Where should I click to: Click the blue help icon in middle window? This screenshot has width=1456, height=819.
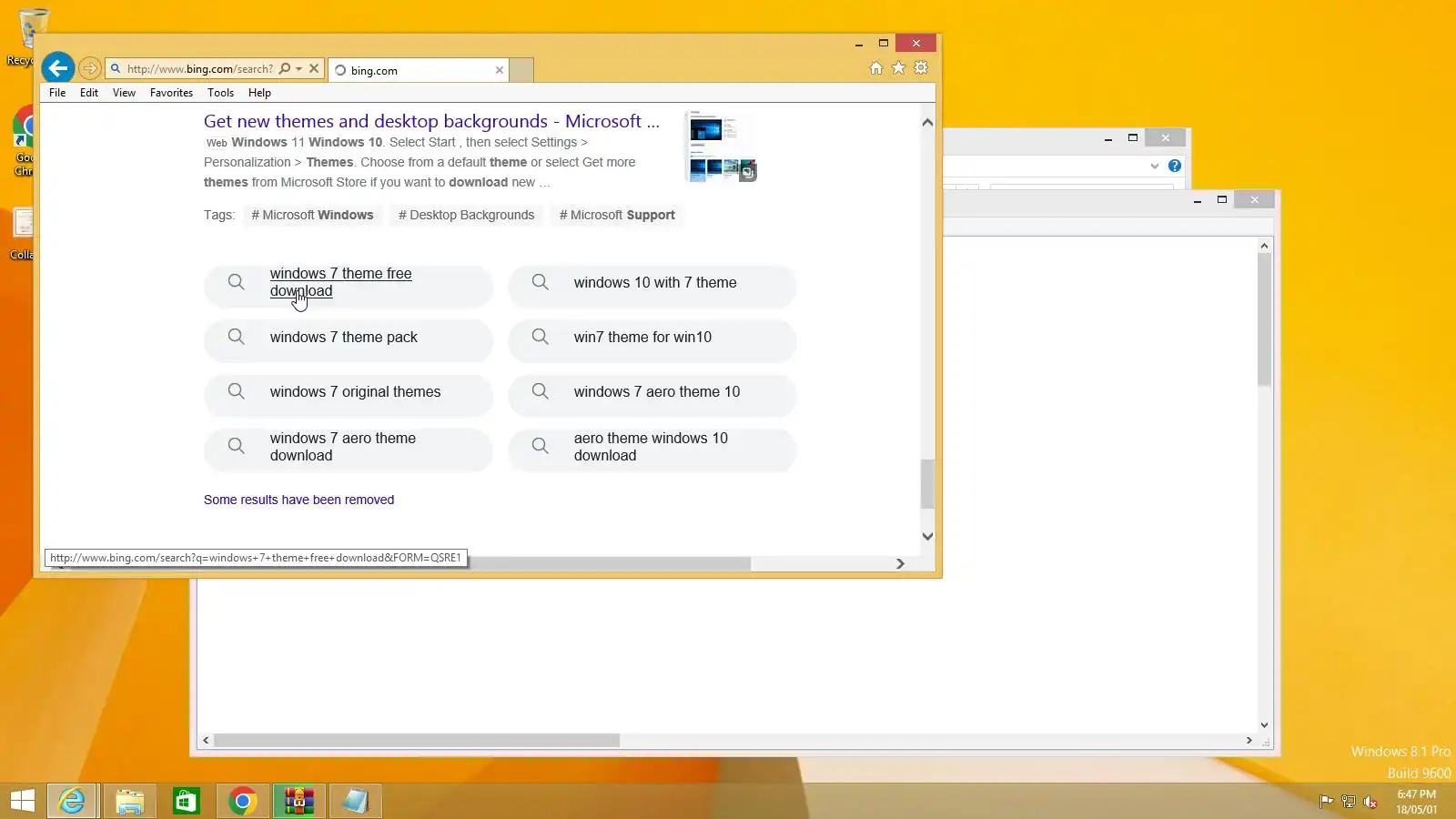coord(1175,166)
